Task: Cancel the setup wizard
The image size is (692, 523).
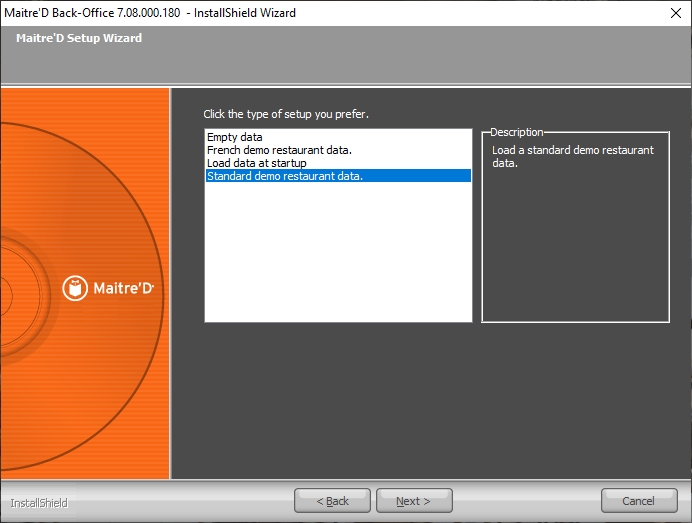Action: (x=639, y=500)
